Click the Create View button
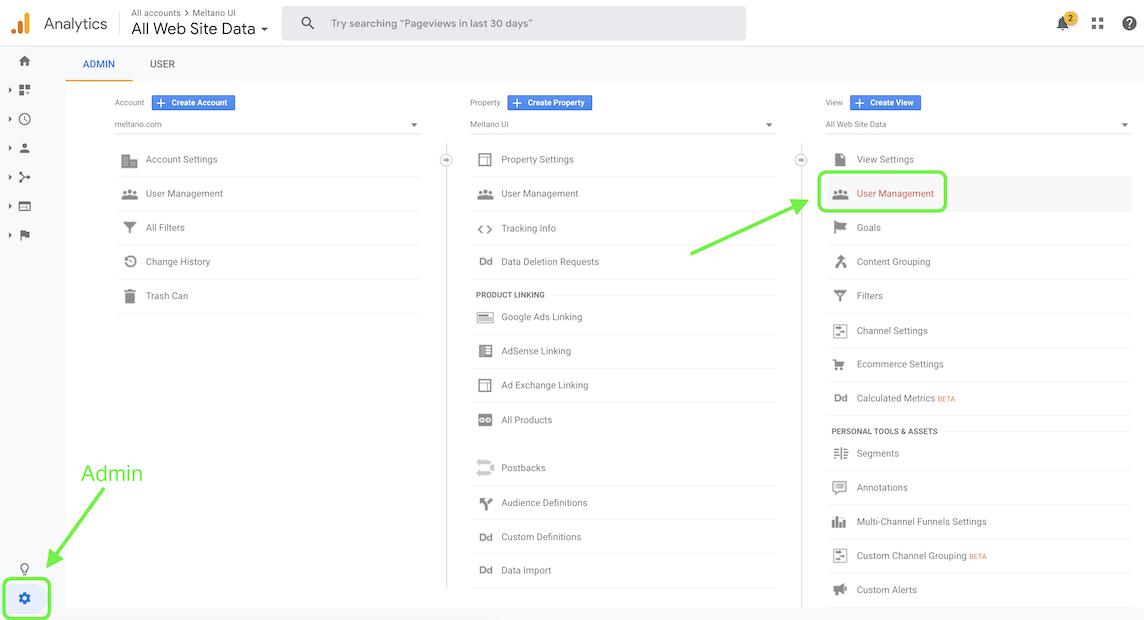The image size is (1144, 620). [x=885, y=102]
